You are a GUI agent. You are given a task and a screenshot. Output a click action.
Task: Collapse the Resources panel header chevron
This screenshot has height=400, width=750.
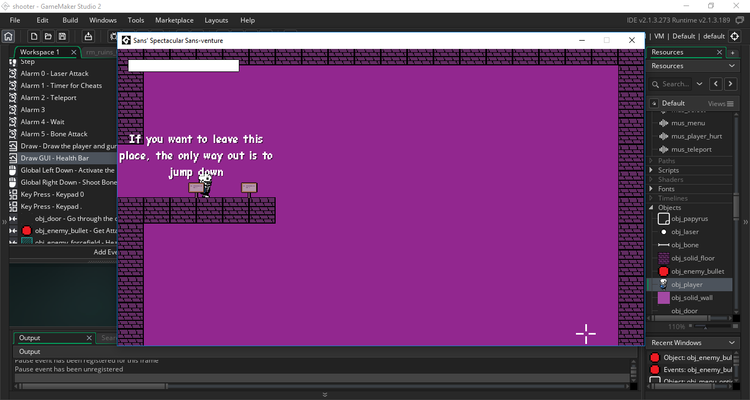731,66
